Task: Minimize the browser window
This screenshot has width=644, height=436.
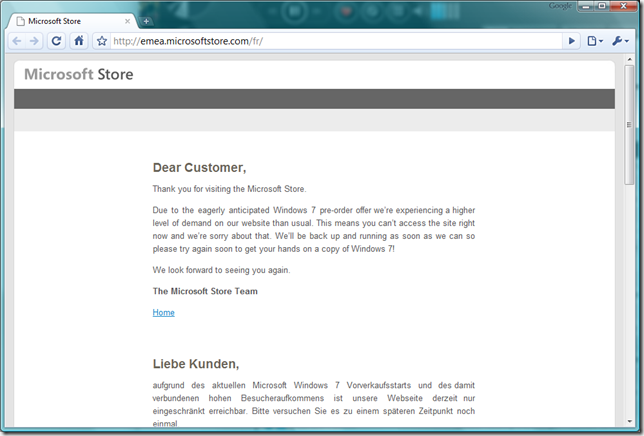Action: click(586, 6)
